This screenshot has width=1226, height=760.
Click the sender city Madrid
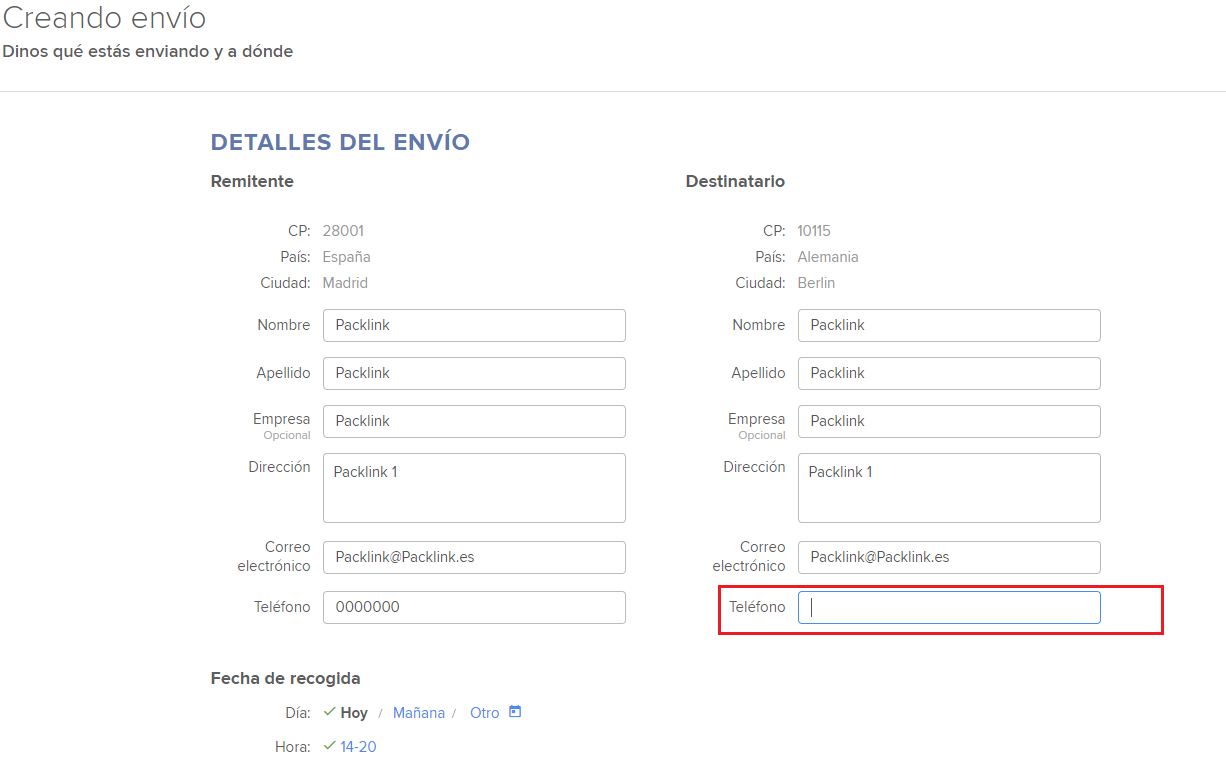click(x=345, y=283)
